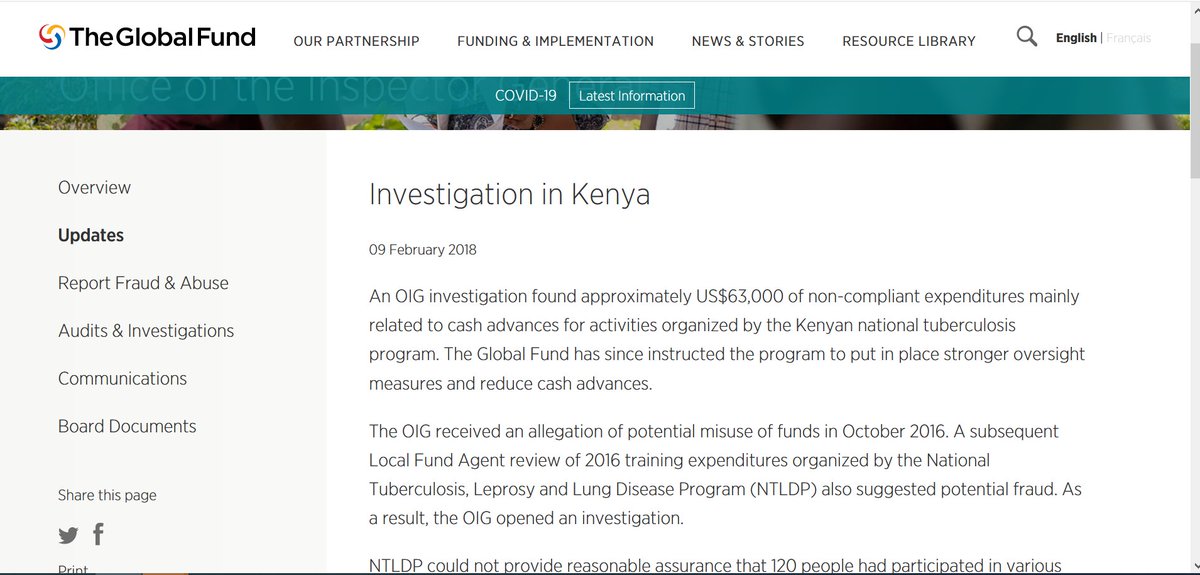This screenshot has height=575, width=1200.
Task: Open the Our Partnership menu
Action: 356,41
